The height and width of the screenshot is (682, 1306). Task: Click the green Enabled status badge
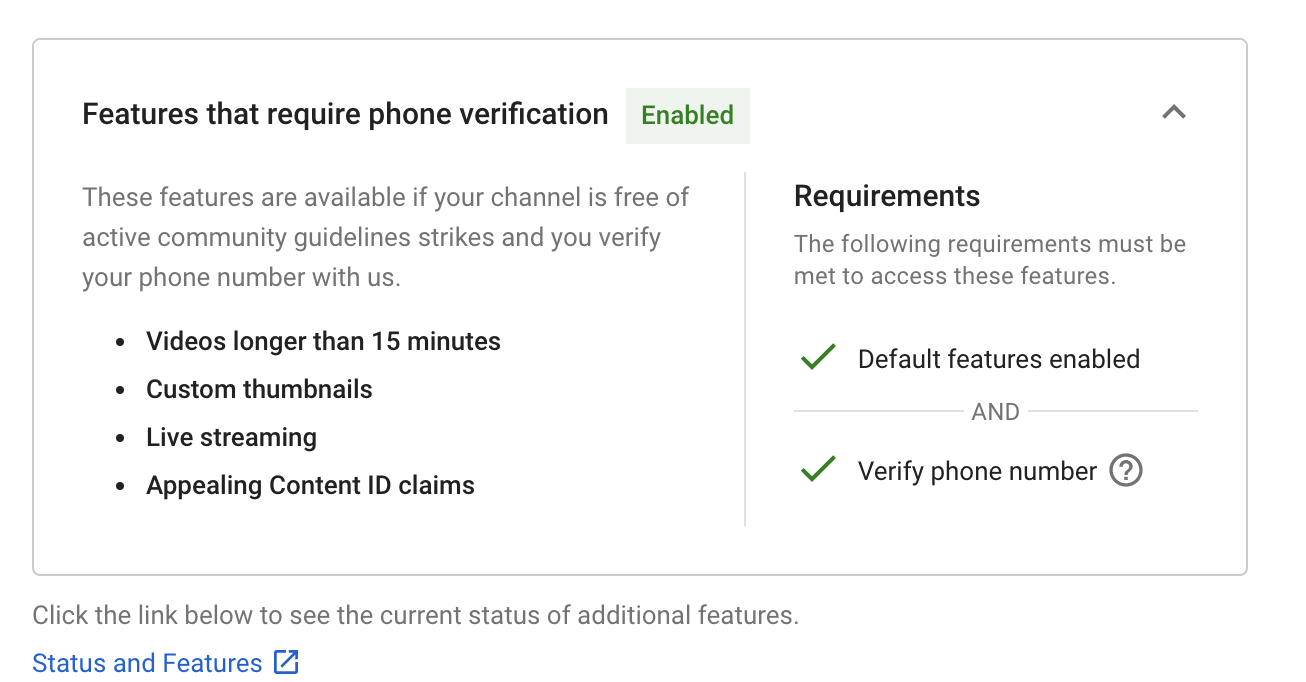click(688, 115)
